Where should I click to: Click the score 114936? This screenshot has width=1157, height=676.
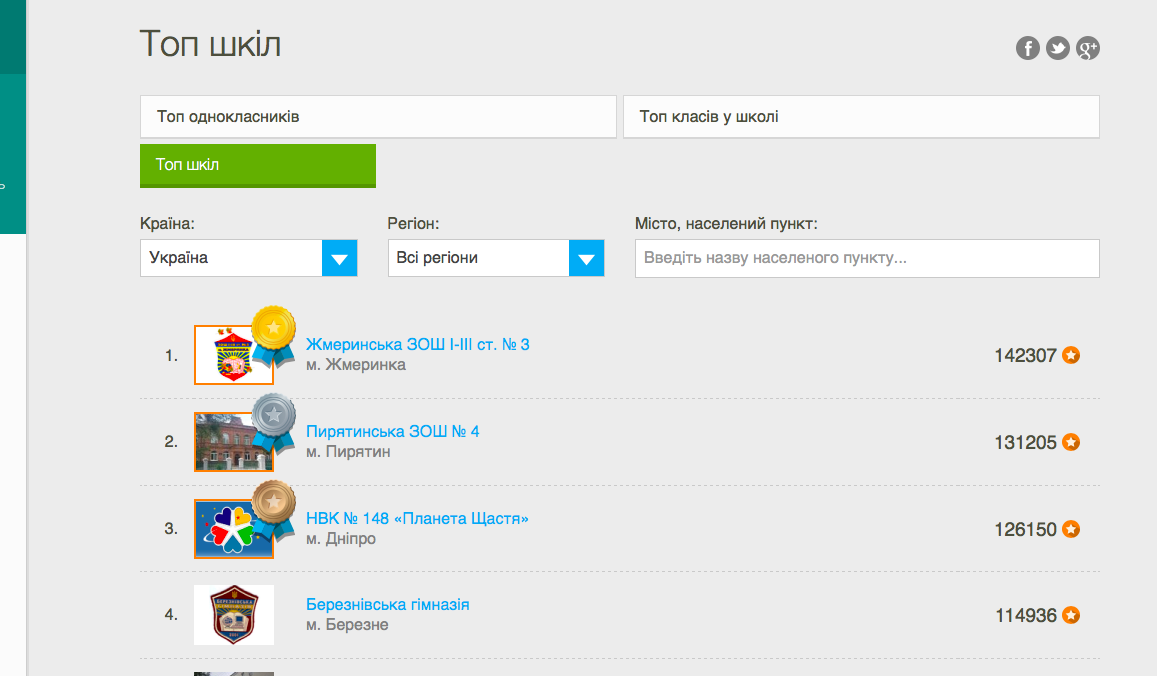point(1026,615)
